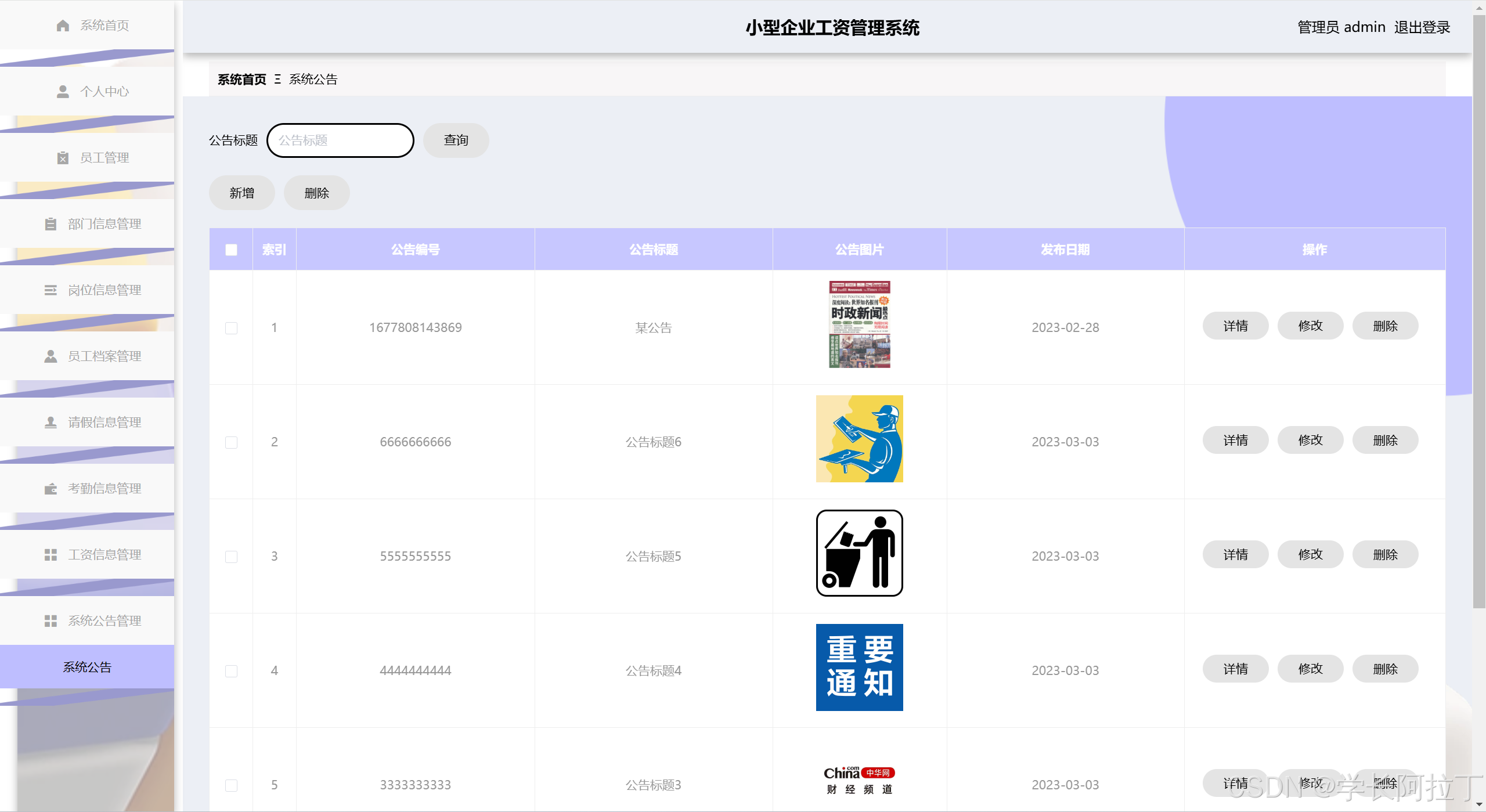Click the user icon beside 员工档案管理
The width and height of the screenshot is (1486, 812).
(x=51, y=356)
